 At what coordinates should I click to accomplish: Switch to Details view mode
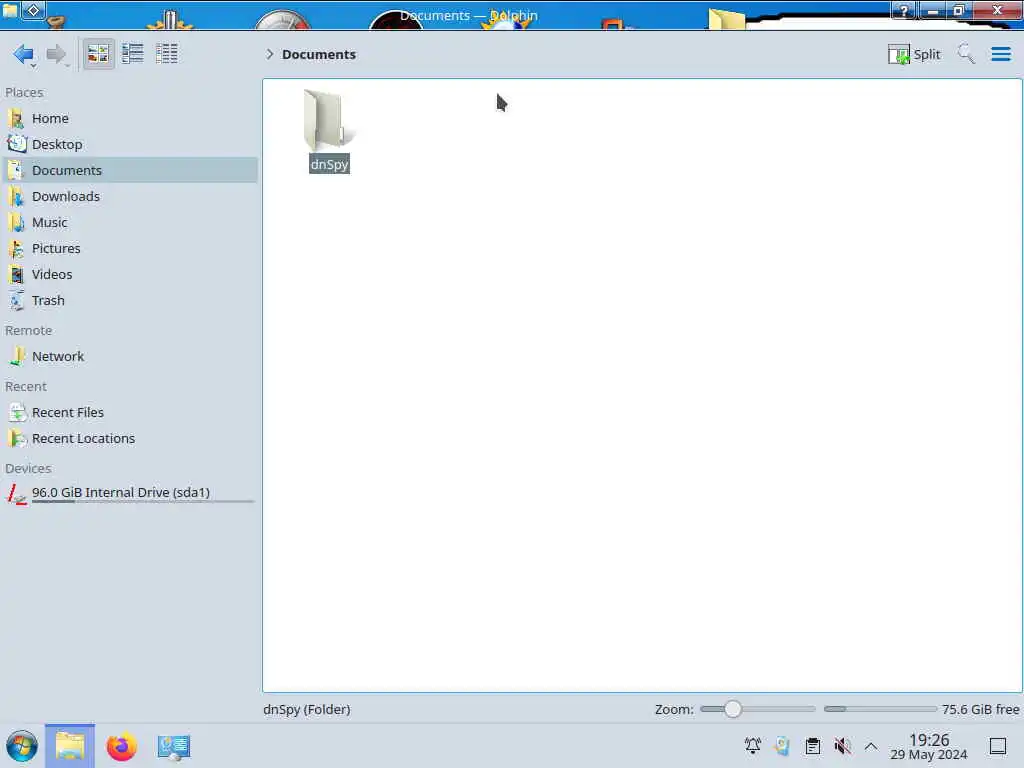pyautogui.click(x=167, y=54)
